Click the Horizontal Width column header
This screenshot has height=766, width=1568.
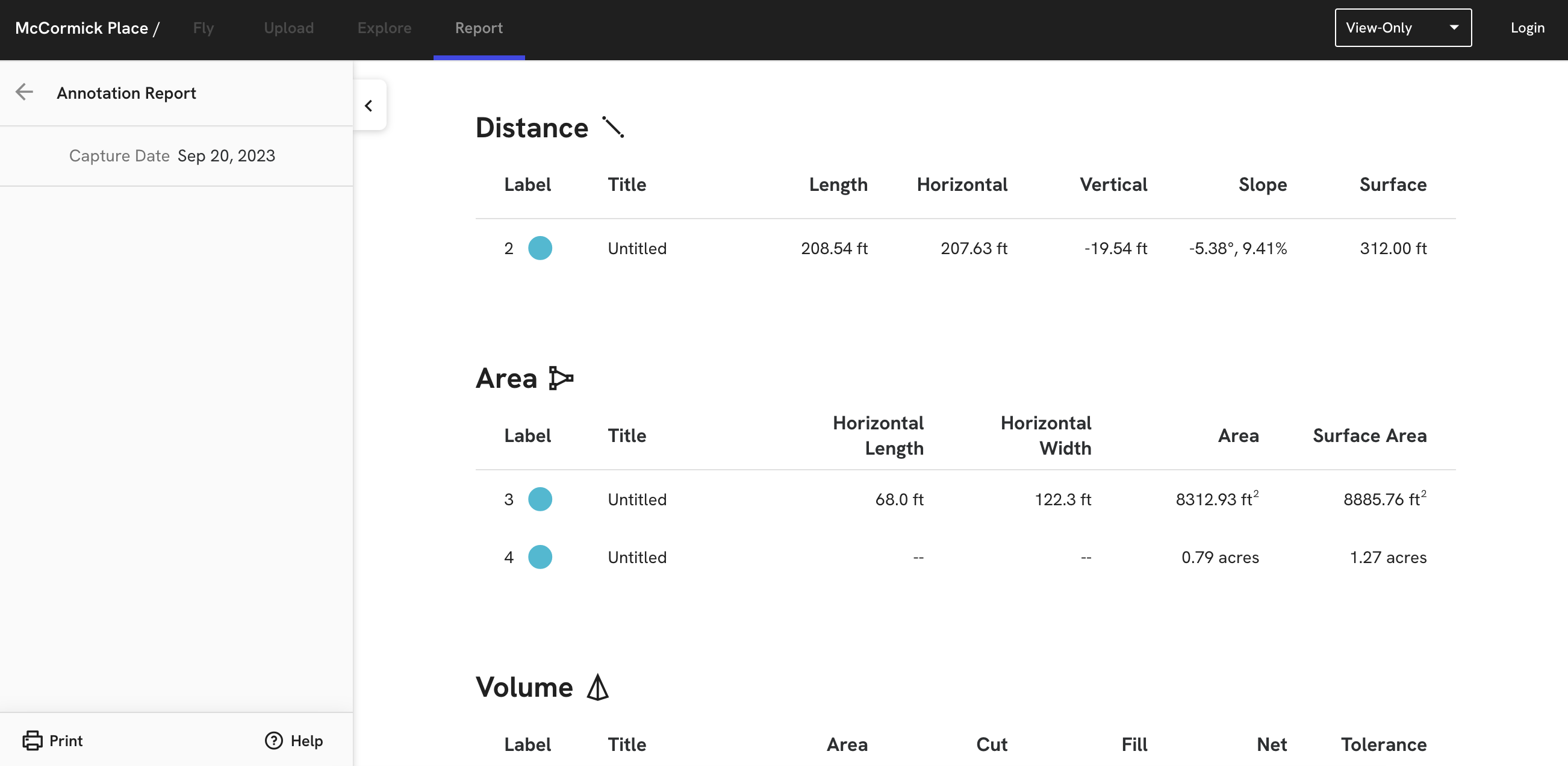[1046, 435]
